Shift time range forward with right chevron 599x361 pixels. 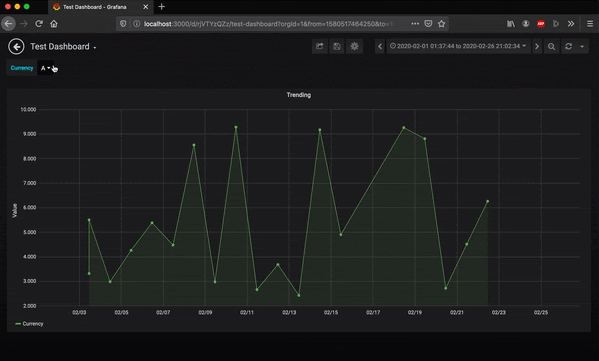[537, 46]
